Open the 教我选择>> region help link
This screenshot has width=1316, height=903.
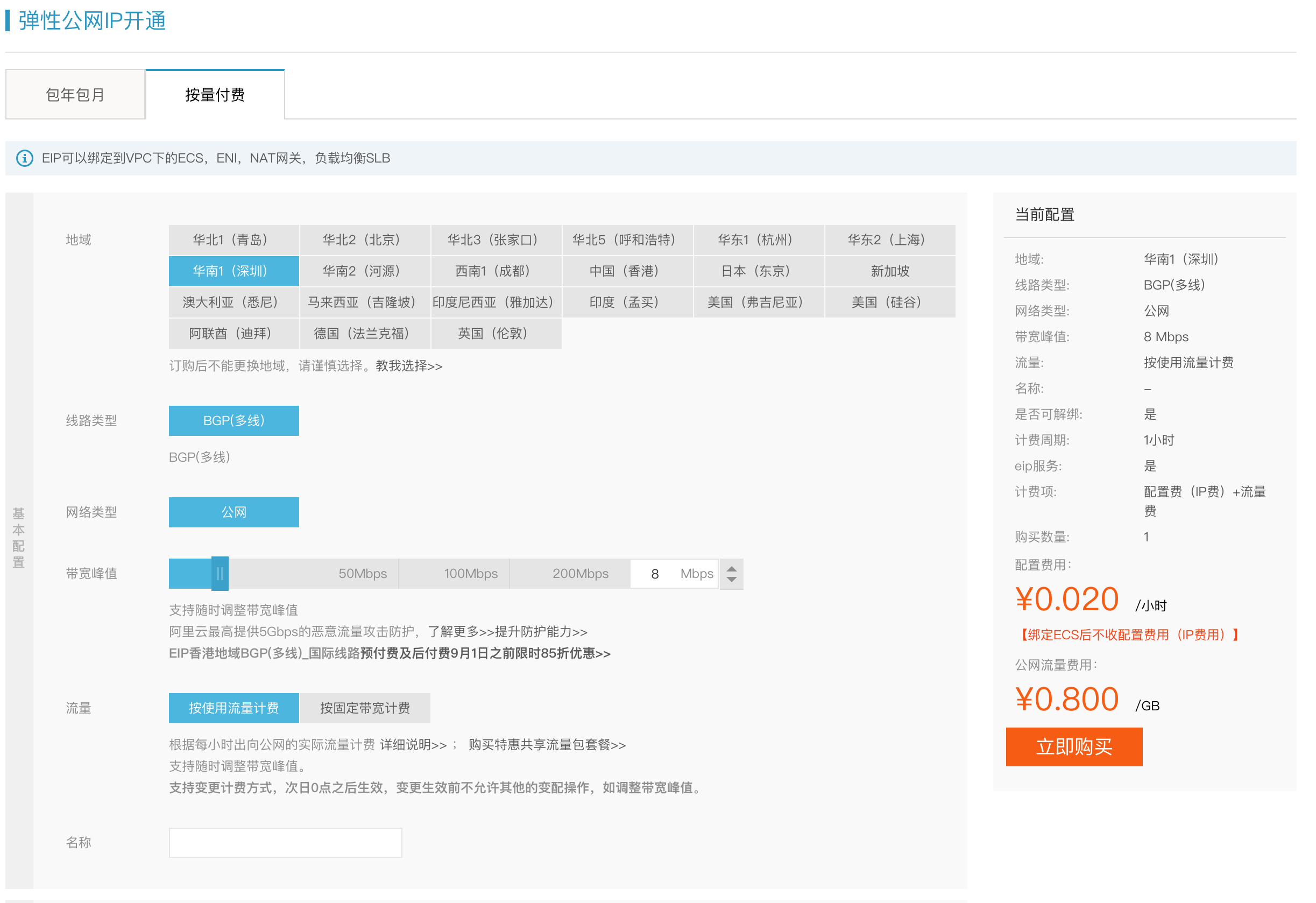(x=409, y=366)
